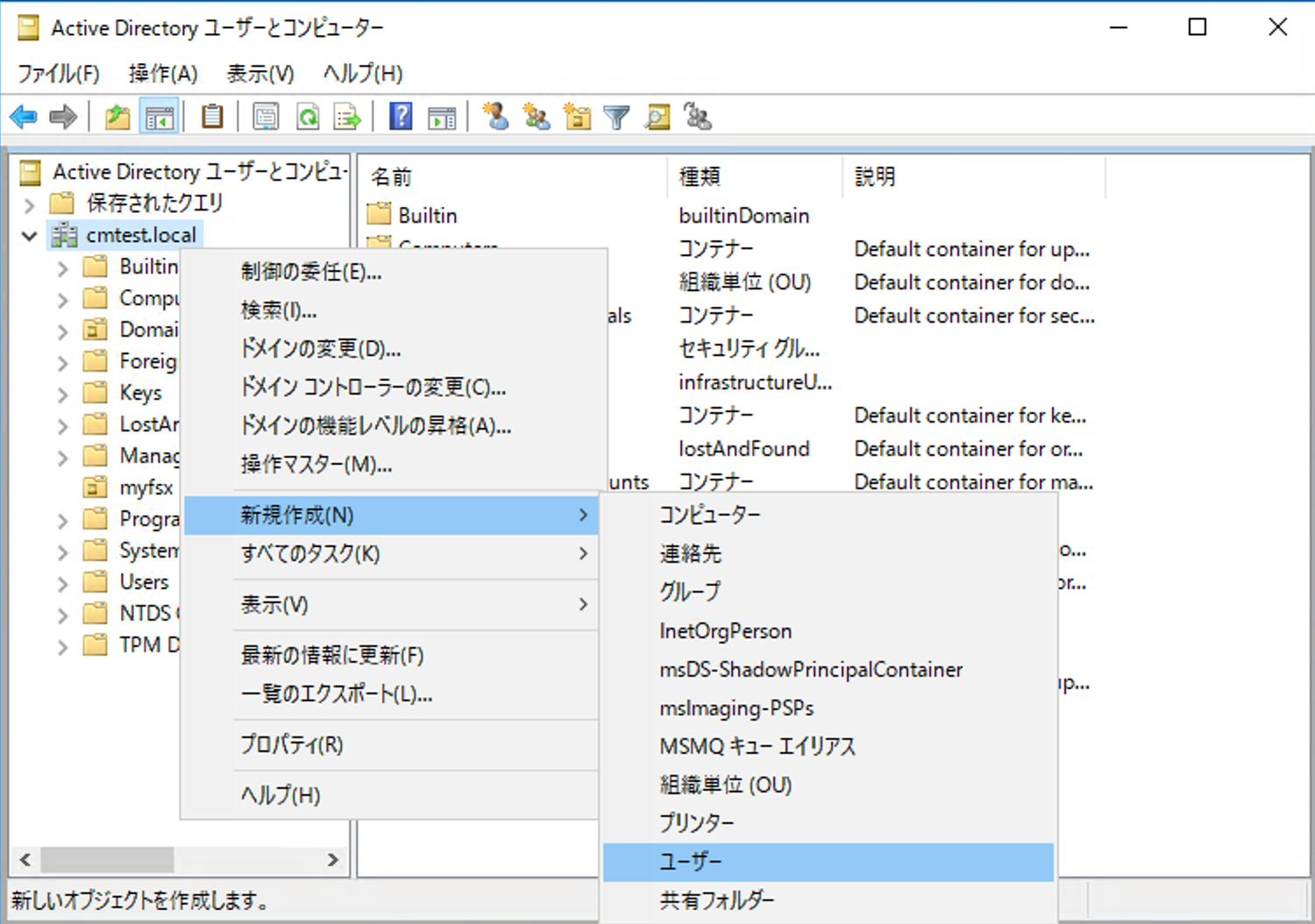Click the 名前 column header
This screenshot has width=1315, height=924.
[x=514, y=177]
